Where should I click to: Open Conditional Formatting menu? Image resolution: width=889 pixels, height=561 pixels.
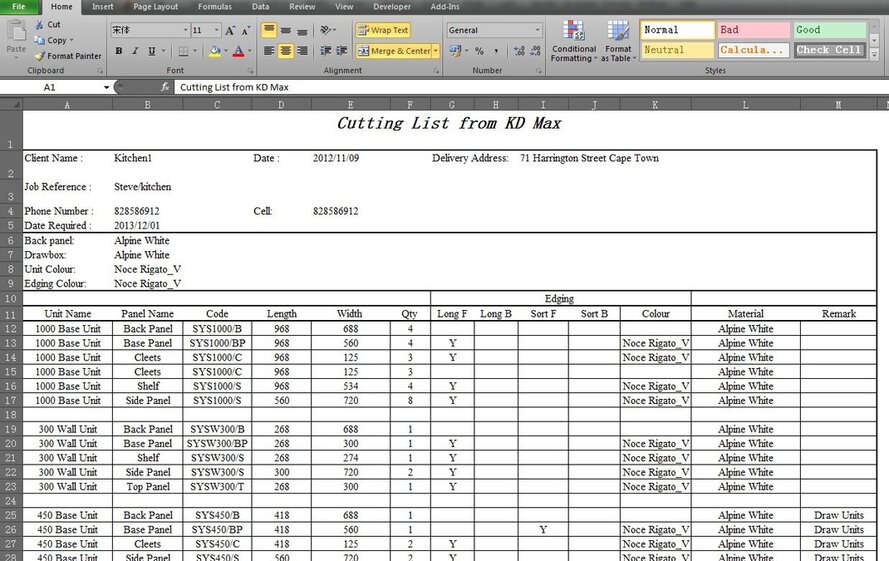(574, 41)
